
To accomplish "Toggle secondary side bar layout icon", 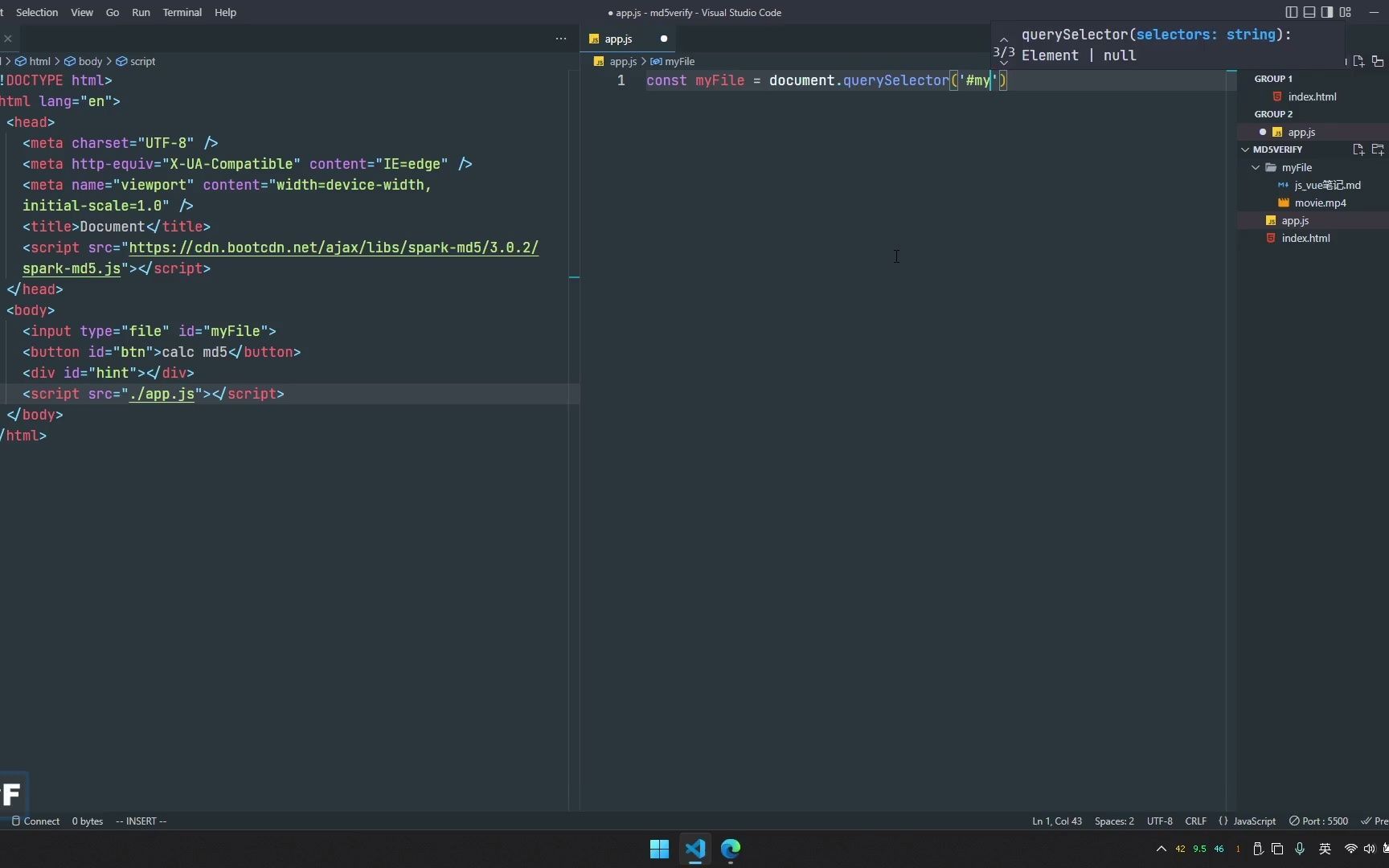I will [x=1326, y=12].
